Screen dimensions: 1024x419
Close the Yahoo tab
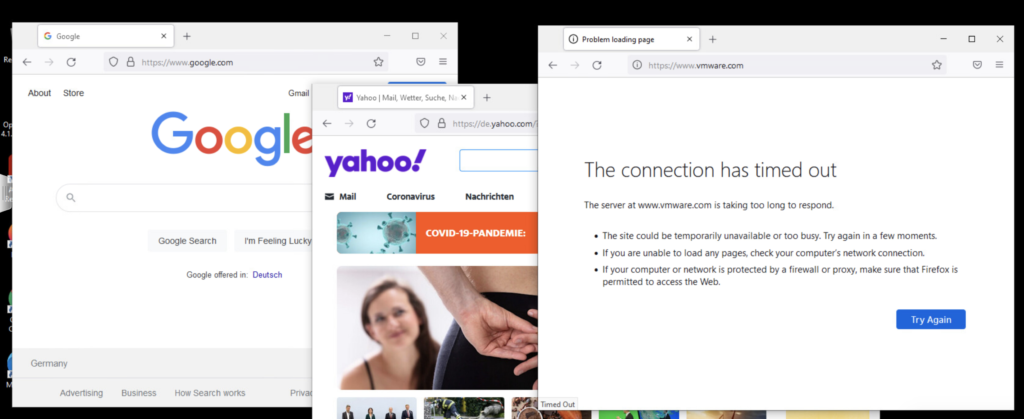tap(464, 98)
